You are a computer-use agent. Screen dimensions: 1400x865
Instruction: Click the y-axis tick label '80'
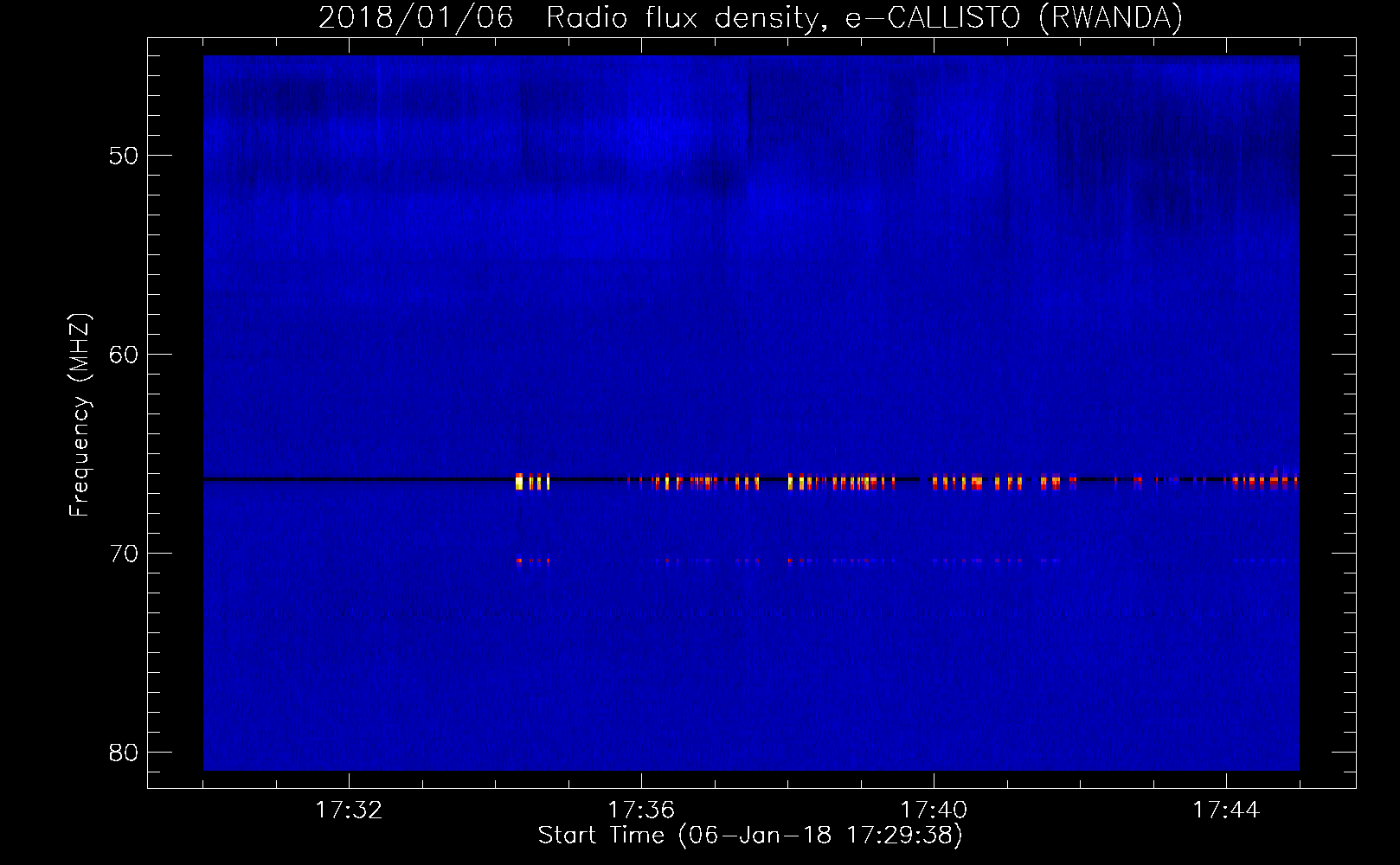click(124, 753)
